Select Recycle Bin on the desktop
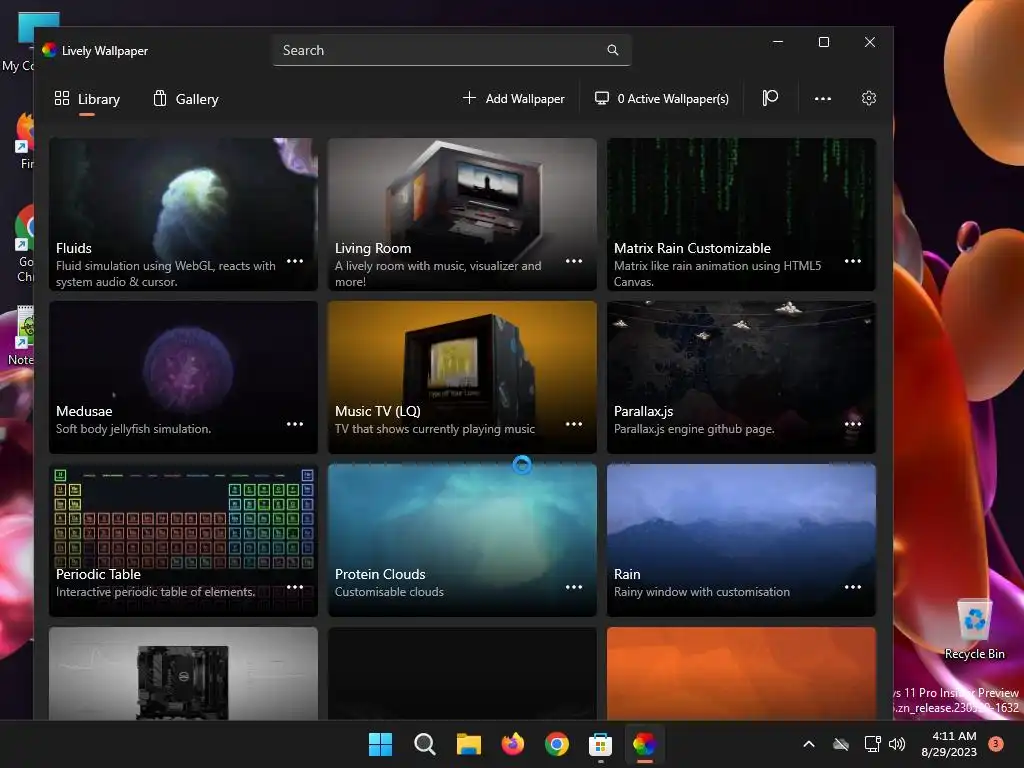The width and height of the screenshot is (1024, 768). pyautogui.click(x=974, y=629)
